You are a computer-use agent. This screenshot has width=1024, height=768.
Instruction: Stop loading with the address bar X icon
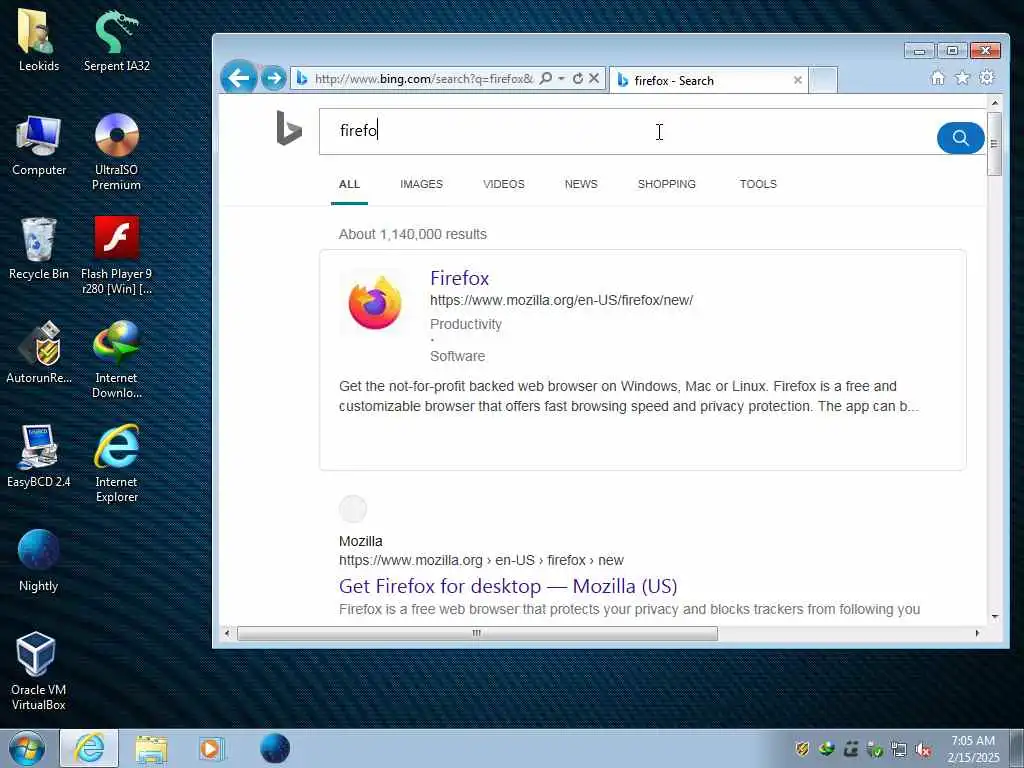pos(594,78)
